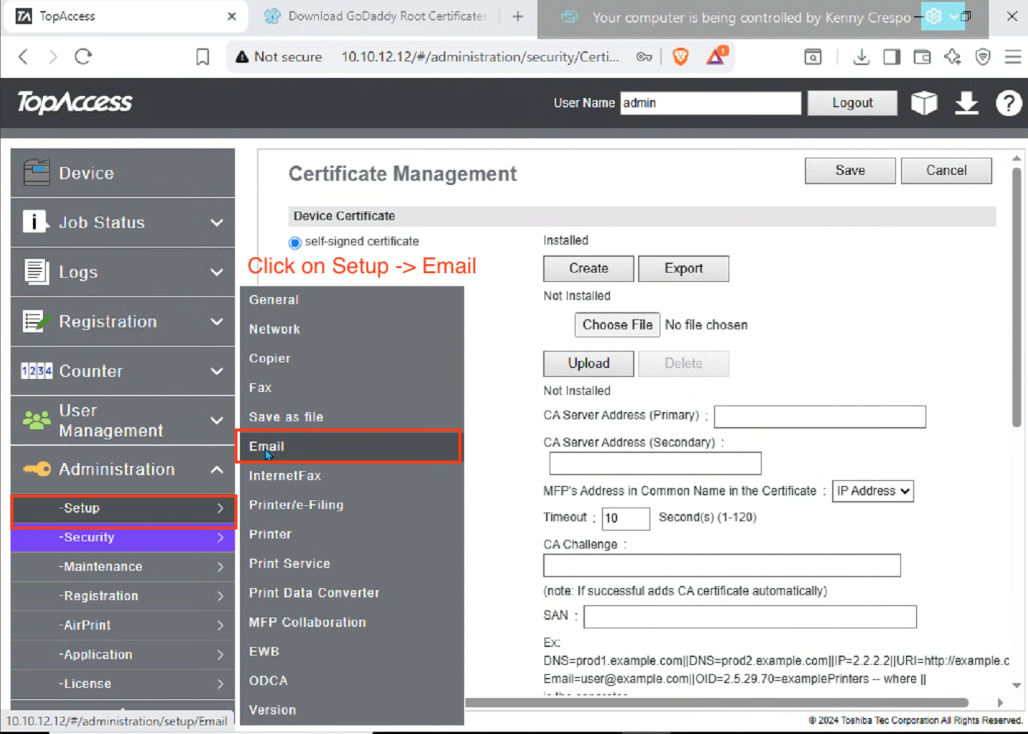Open the browser downloads icon
The height and width of the screenshot is (734, 1028).
tap(860, 57)
